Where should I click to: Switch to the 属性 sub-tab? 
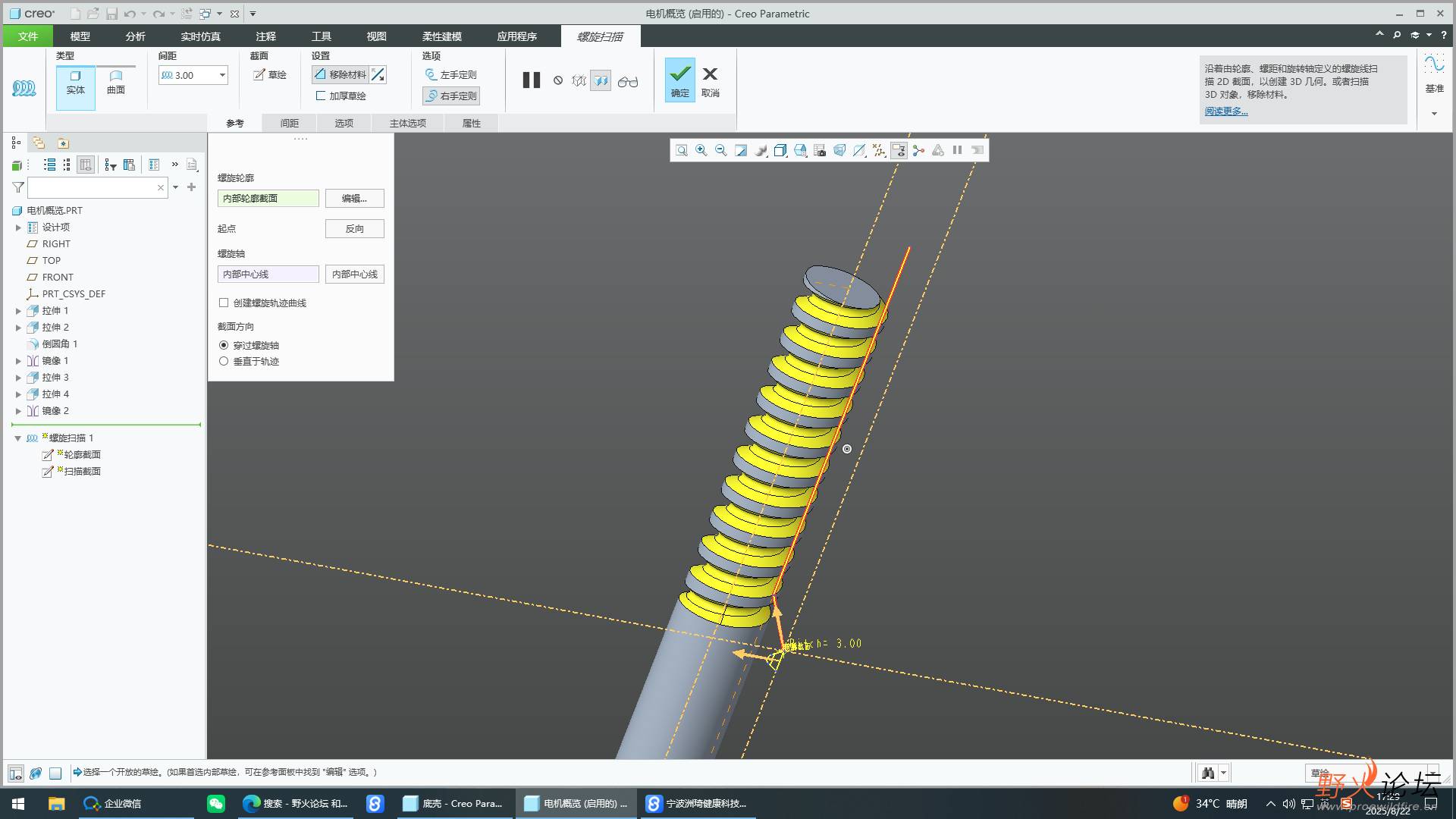tap(472, 123)
